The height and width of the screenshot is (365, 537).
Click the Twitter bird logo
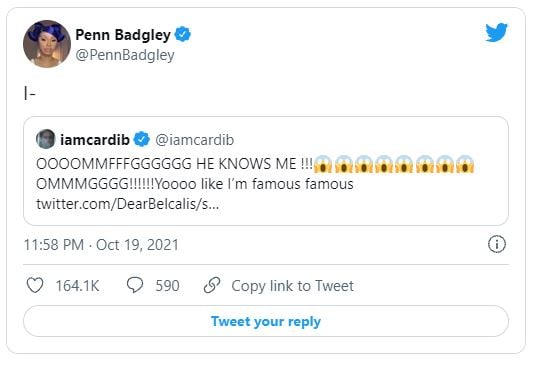click(x=496, y=33)
